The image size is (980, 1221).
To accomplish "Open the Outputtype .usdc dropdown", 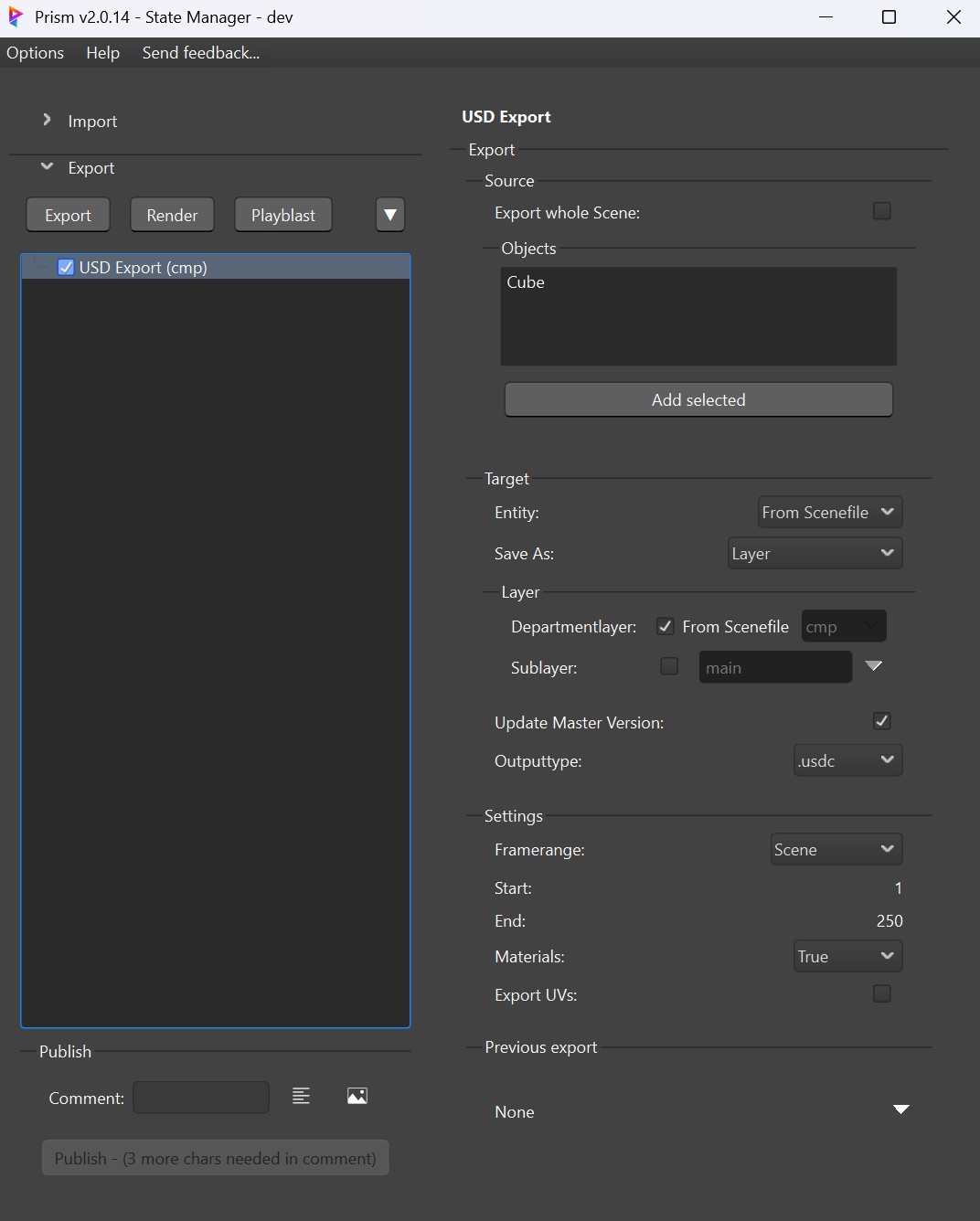I will 847,760.
